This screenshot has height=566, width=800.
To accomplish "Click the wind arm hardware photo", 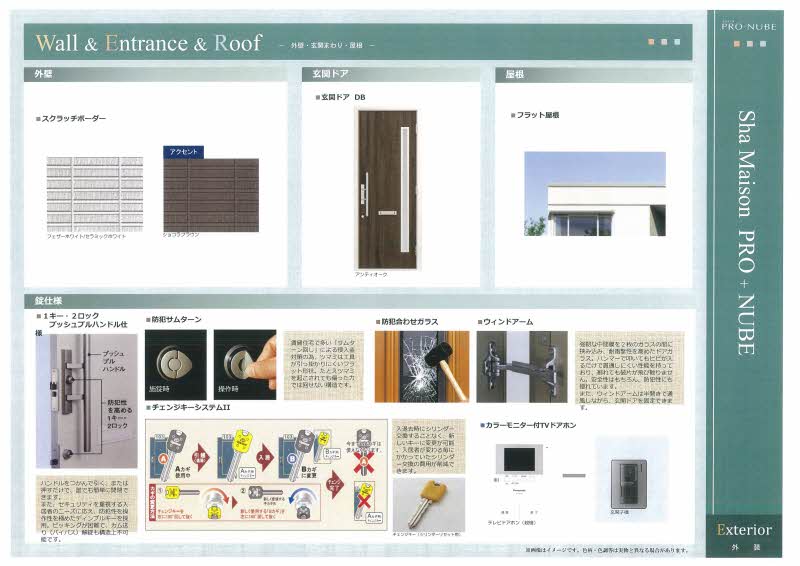I will coord(520,366).
